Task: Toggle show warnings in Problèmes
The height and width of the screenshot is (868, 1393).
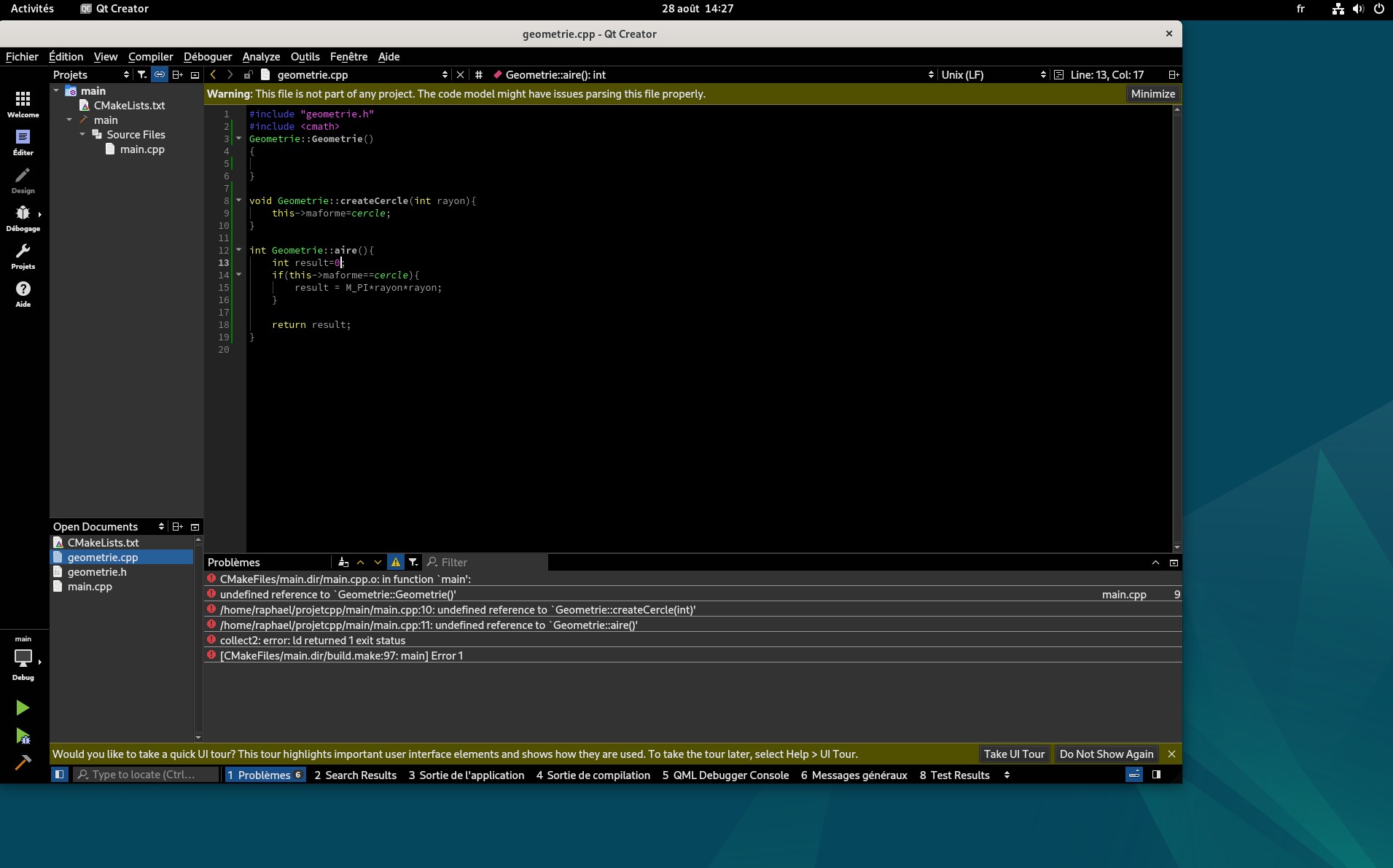Action: coord(396,562)
